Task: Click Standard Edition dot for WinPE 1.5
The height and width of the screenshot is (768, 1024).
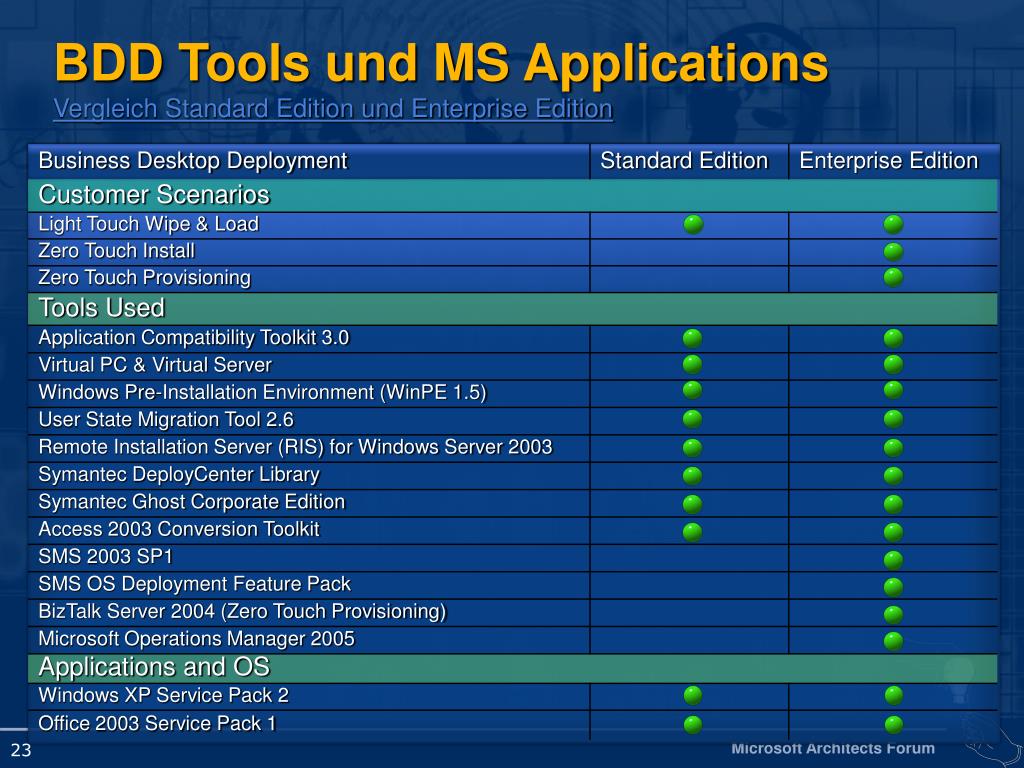Action: click(x=693, y=390)
